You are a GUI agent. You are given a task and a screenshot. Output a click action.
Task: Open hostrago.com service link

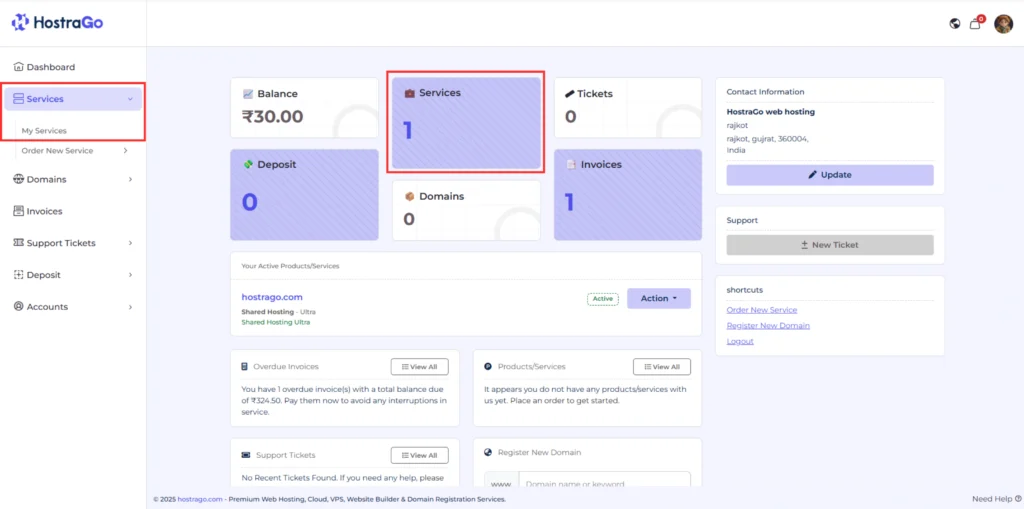coord(272,297)
